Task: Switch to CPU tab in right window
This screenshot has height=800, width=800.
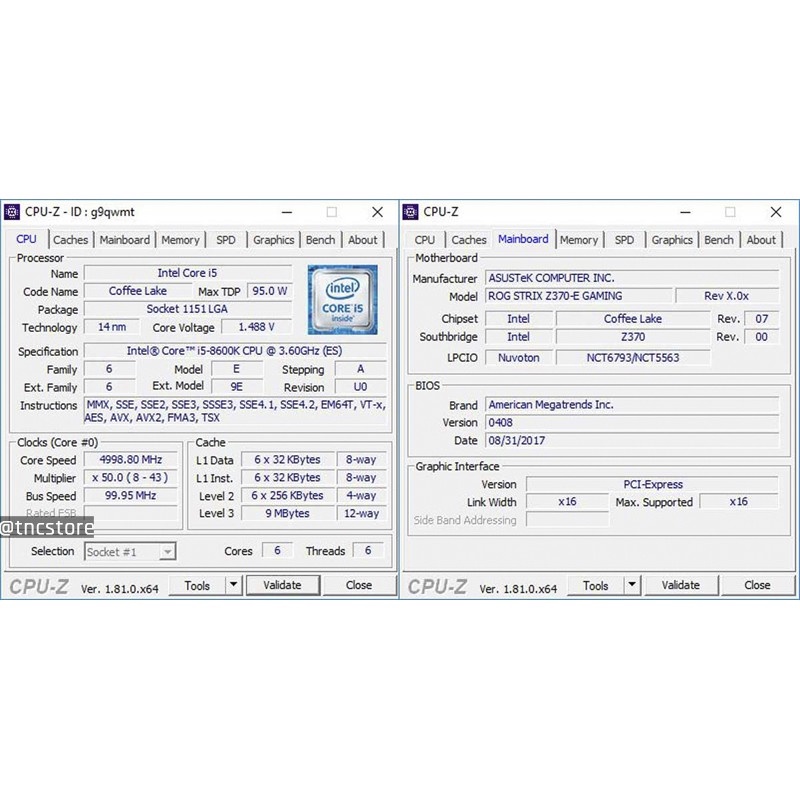Action: [x=424, y=240]
